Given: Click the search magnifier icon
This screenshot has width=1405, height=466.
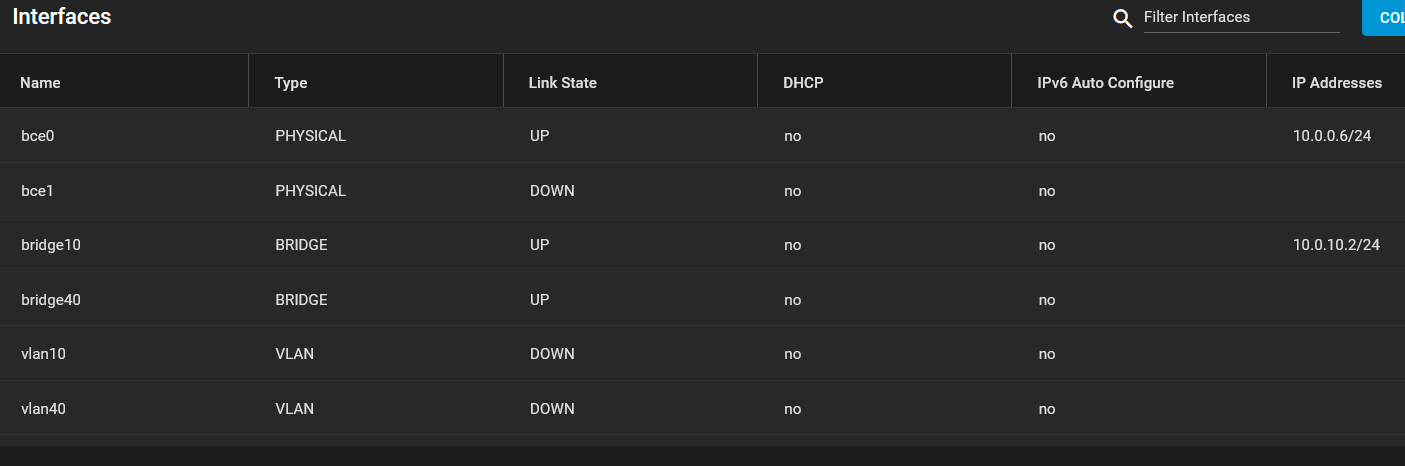Looking at the screenshot, I should [1123, 19].
